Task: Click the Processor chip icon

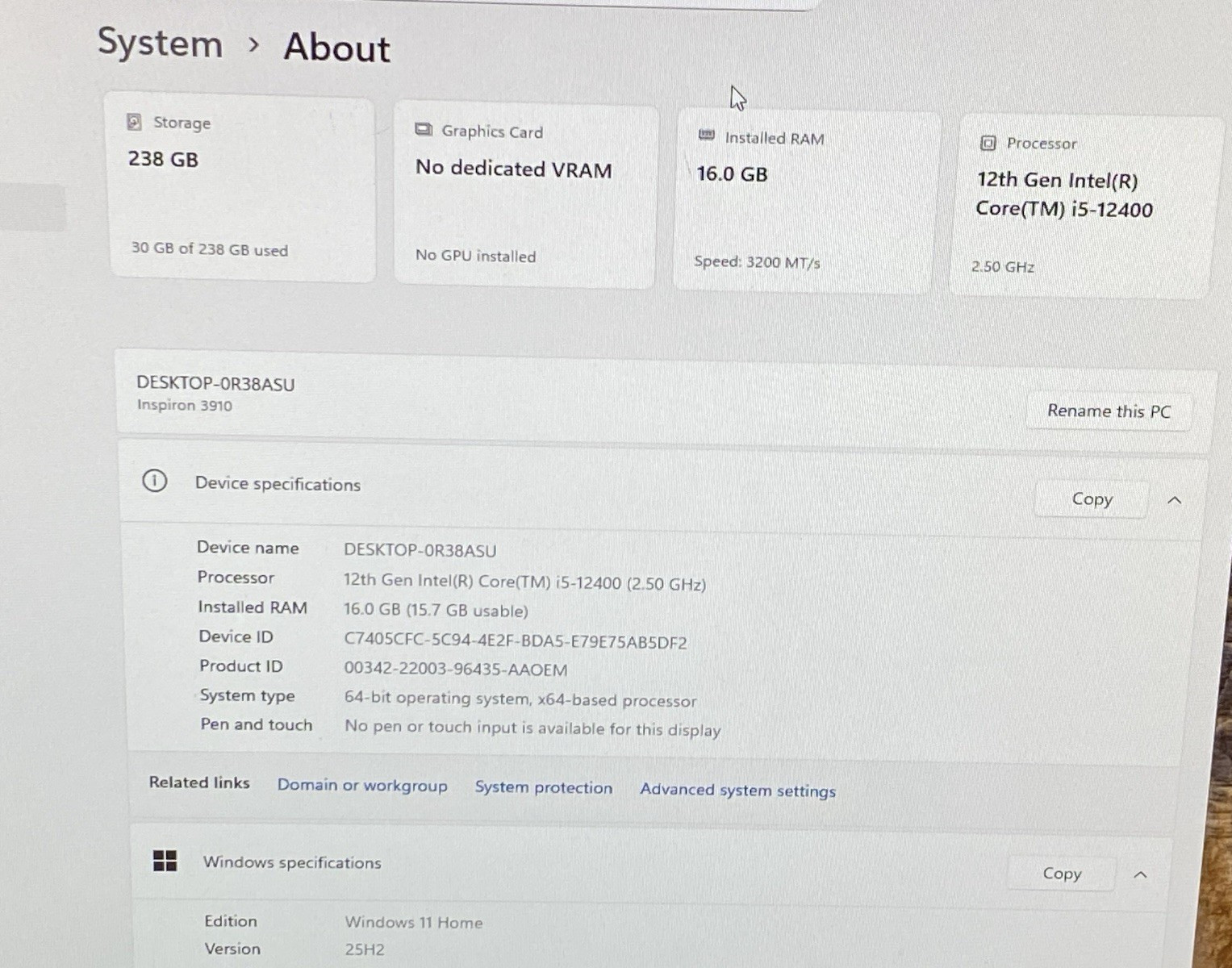Action: click(x=988, y=143)
